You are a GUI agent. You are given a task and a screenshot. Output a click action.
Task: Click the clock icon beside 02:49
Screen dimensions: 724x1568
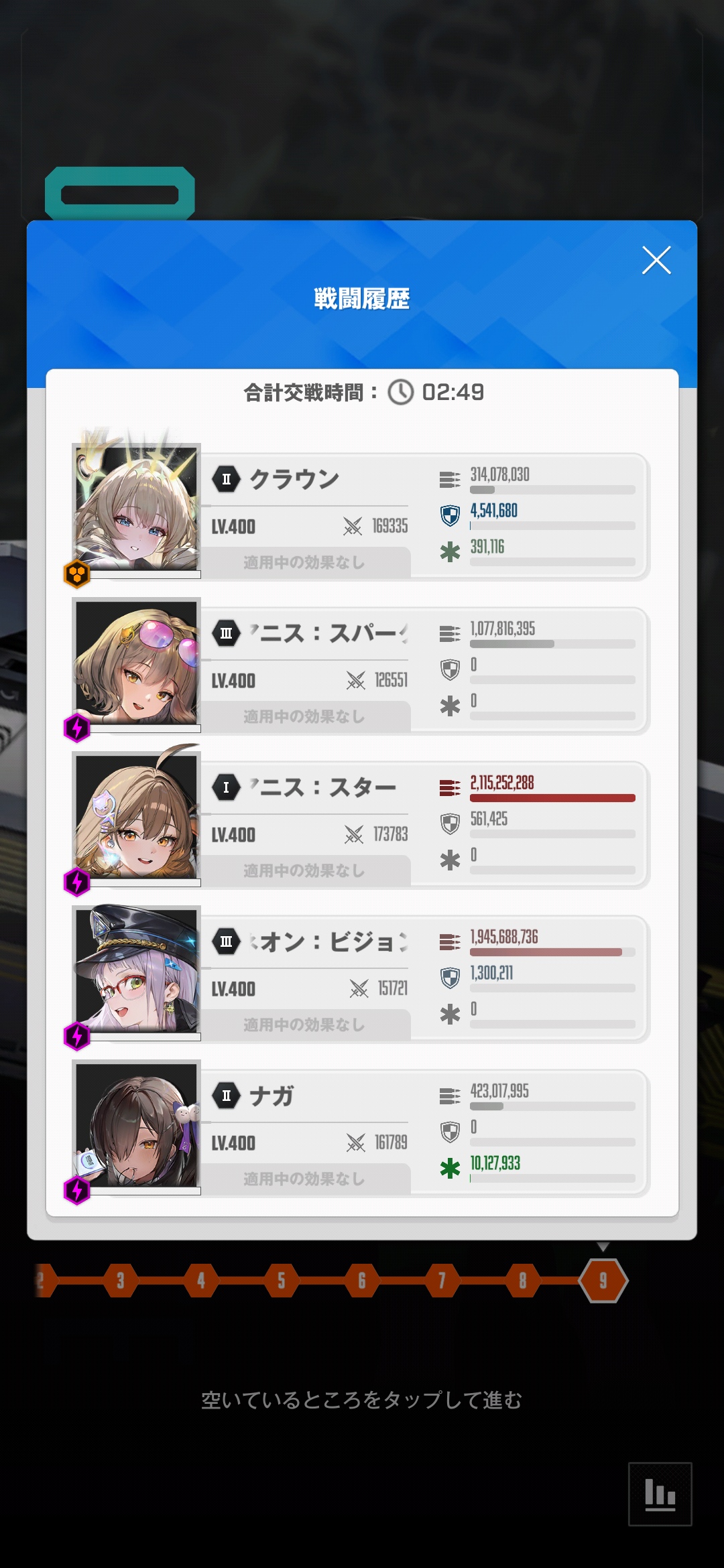(401, 392)
